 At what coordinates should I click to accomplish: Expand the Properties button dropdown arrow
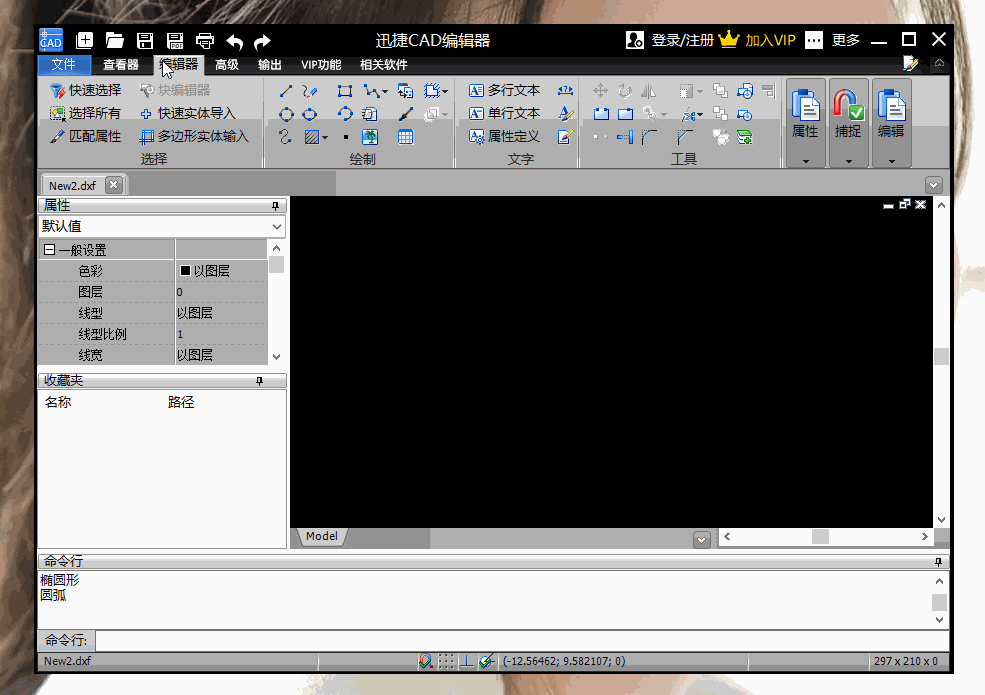(x=805, y=160)
